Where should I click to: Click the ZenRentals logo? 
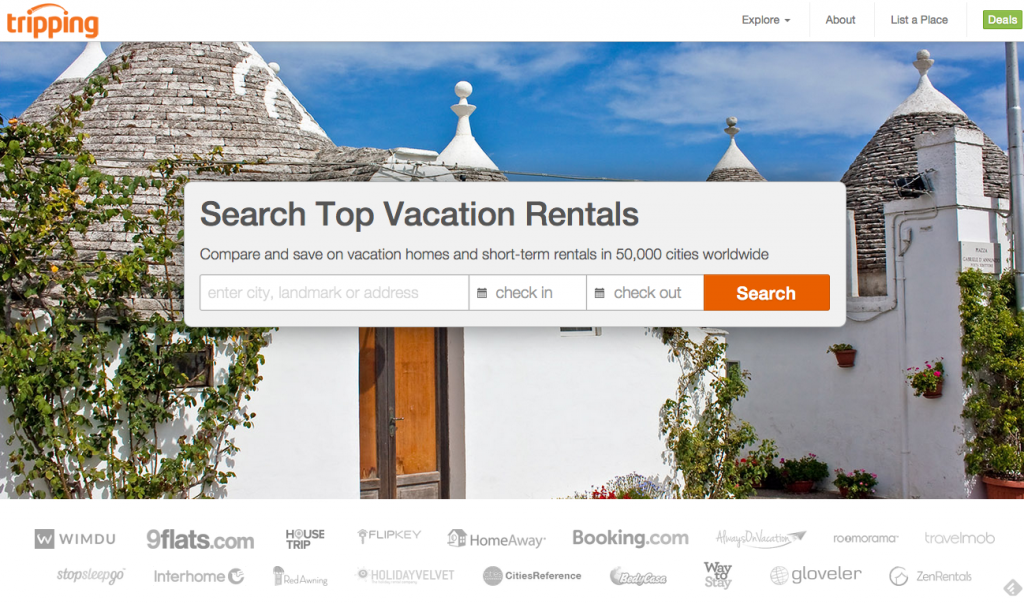click(930, 576)
